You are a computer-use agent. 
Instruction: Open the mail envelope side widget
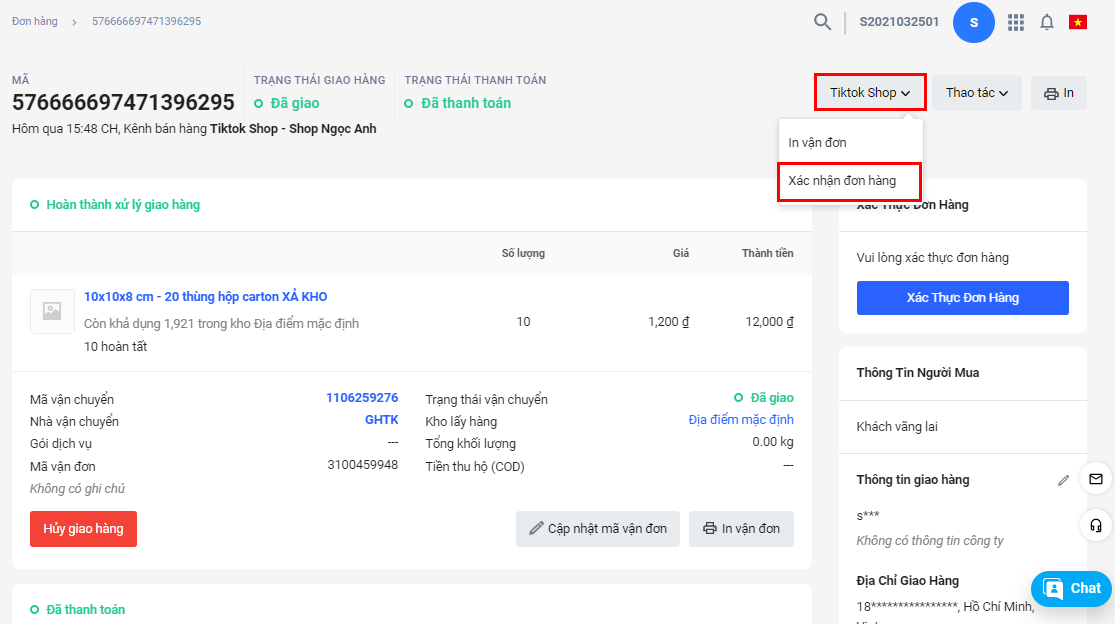[1096, 478]
